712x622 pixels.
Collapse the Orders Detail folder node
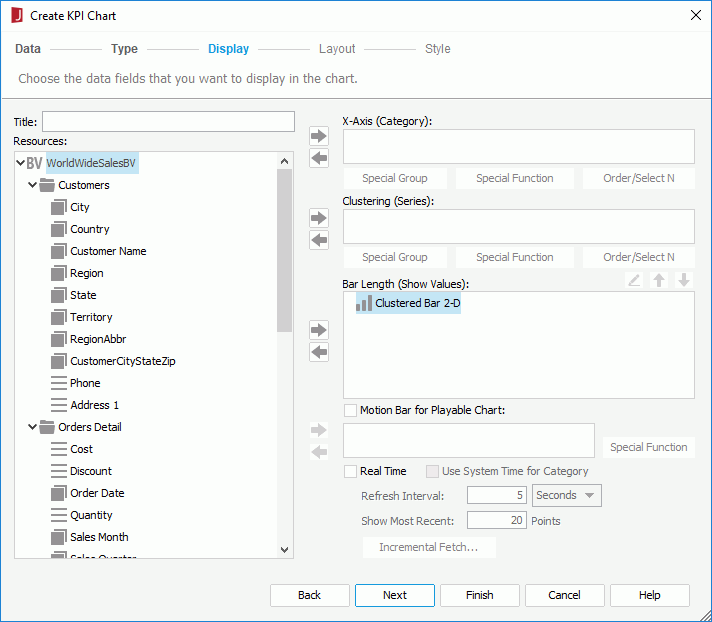click(x=32, y=427)
